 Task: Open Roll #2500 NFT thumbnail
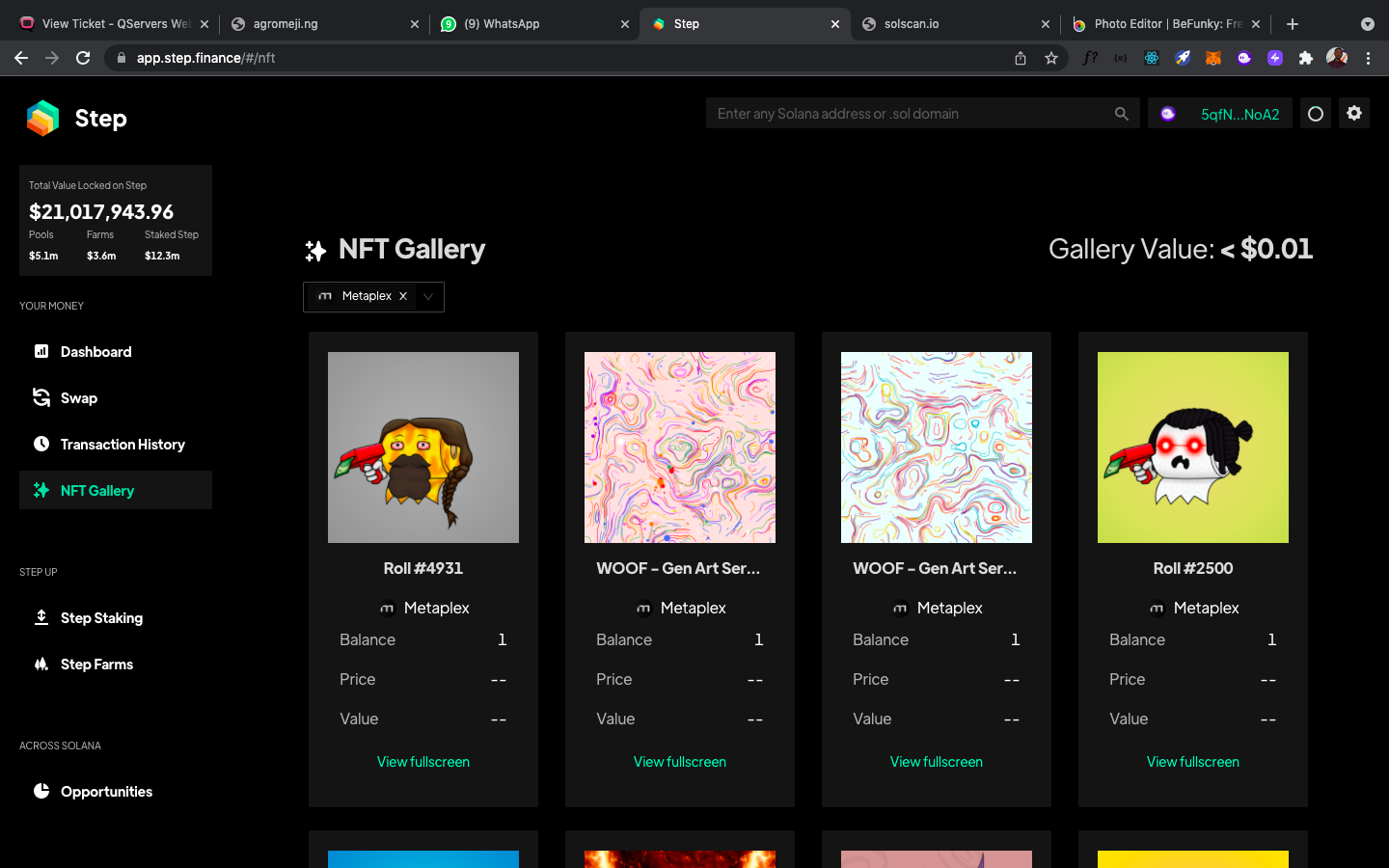pos(1193,448)
